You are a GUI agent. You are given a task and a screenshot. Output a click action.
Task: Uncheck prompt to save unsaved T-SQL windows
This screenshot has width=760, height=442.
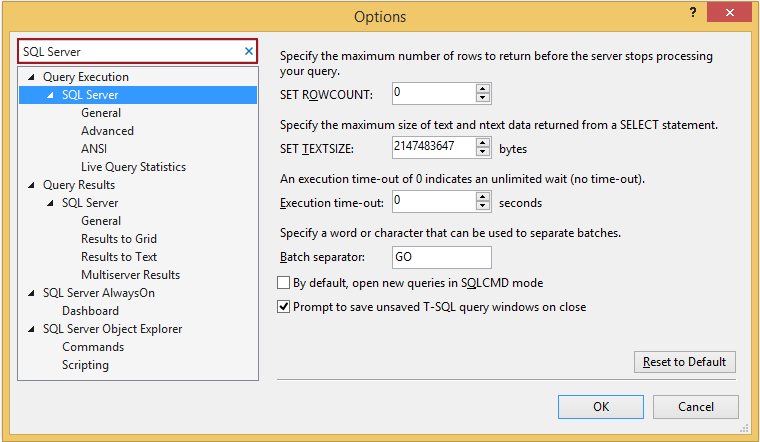[x=284, y=307]
